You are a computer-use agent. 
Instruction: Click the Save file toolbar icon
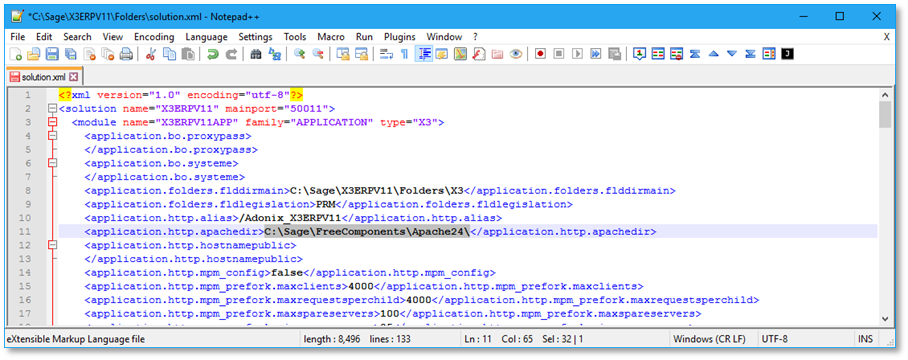[52, 54]
